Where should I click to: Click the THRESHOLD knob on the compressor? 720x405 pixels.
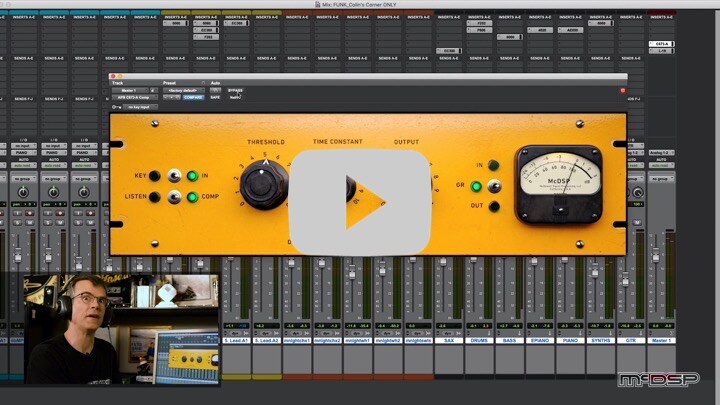[x=263, y=184]
